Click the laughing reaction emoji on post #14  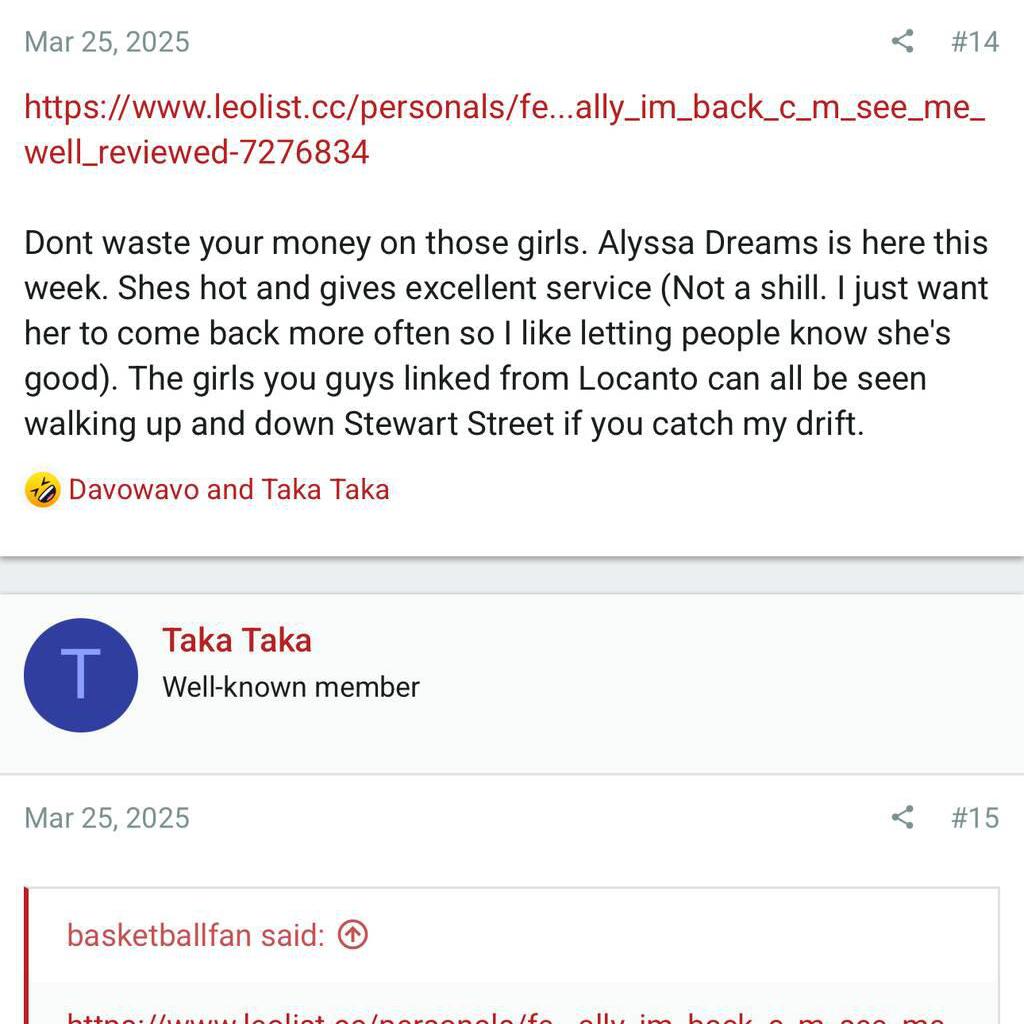[x=40, y=490]
